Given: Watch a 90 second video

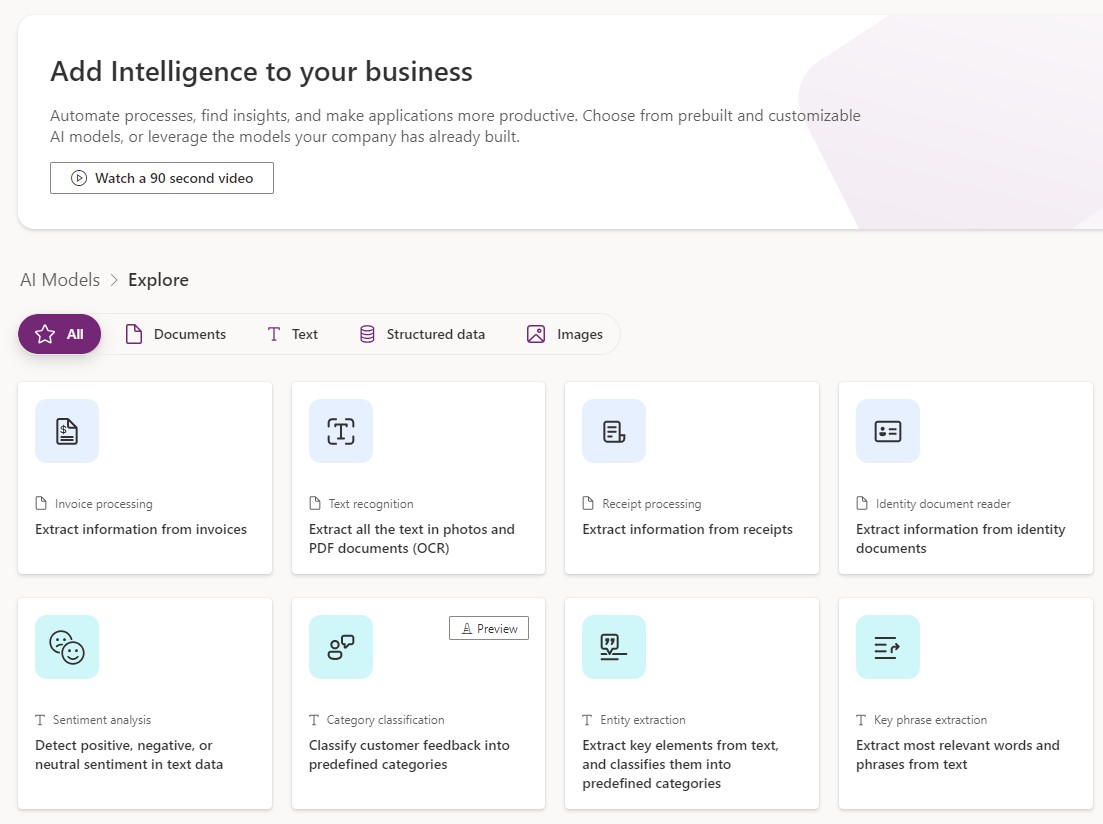Looking at the screenshot, I should tap(162, 178).
